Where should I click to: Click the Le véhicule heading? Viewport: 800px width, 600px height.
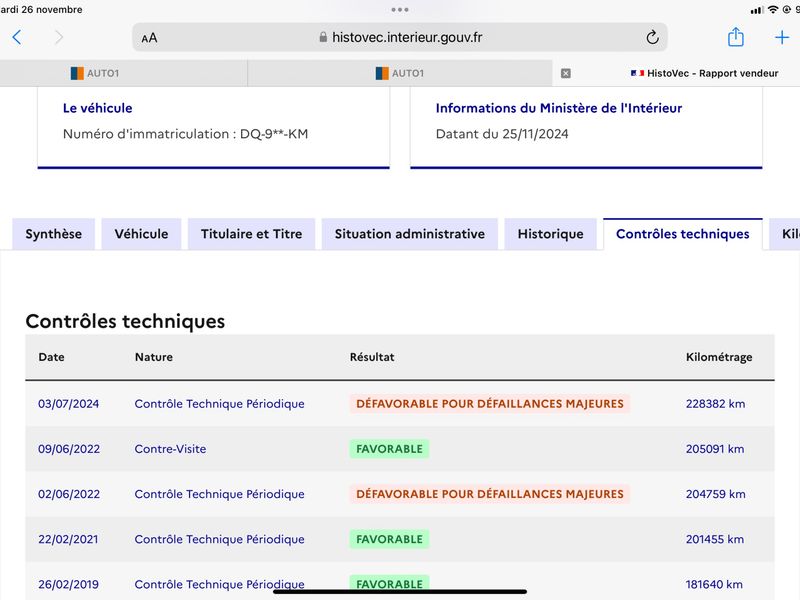tap(97, 108)
